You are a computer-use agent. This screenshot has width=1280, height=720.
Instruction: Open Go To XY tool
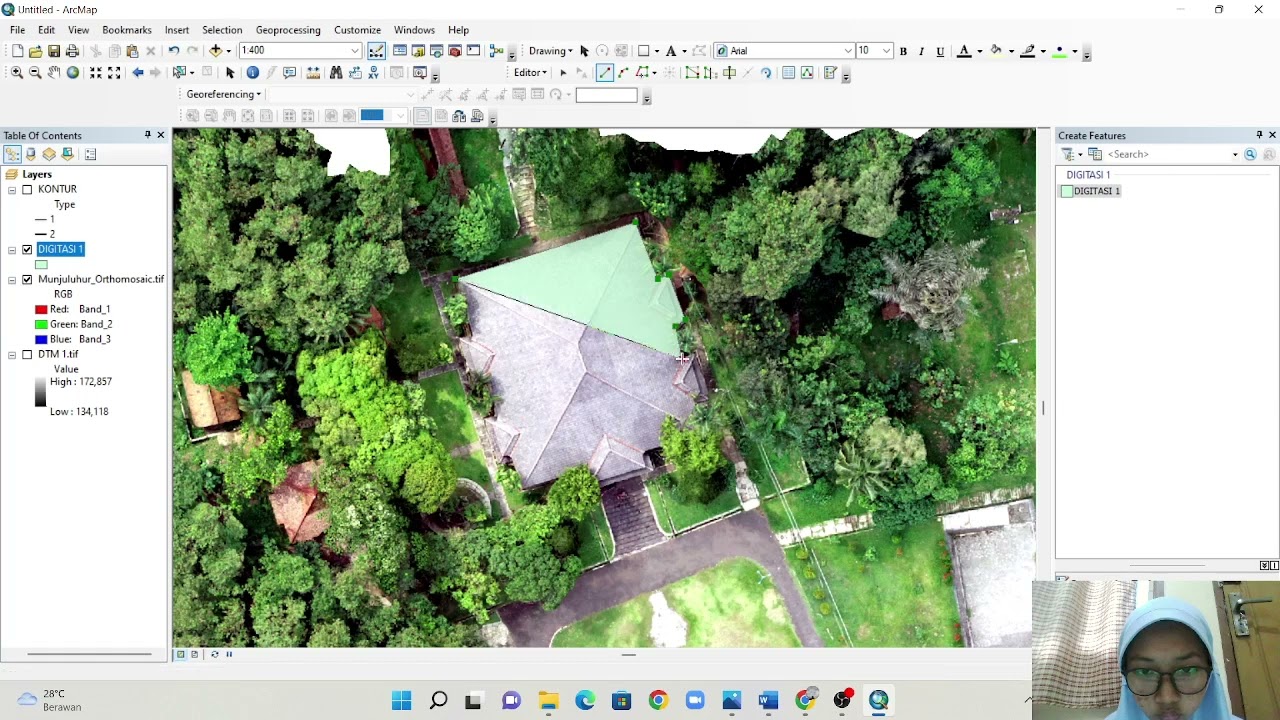[x=374, y=73]
